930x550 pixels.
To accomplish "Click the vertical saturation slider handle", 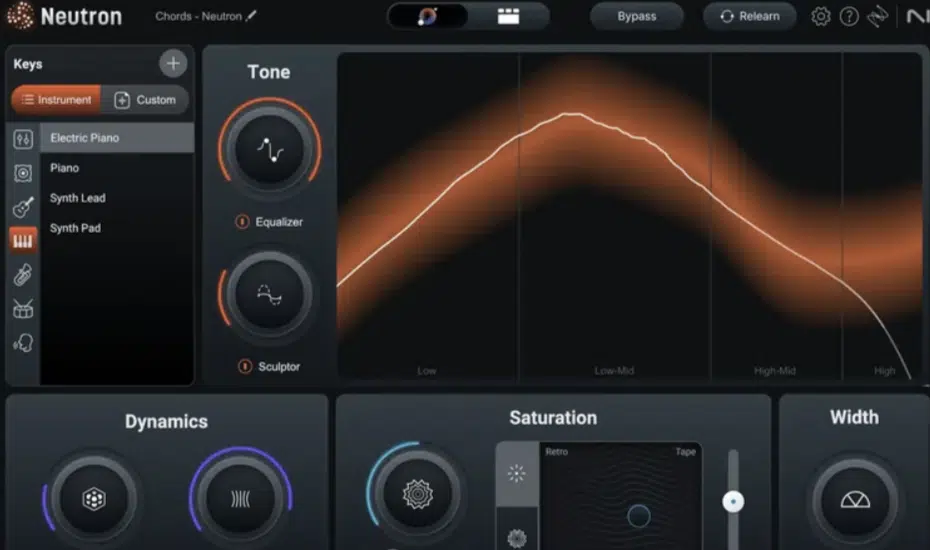I will click(733, 502).
